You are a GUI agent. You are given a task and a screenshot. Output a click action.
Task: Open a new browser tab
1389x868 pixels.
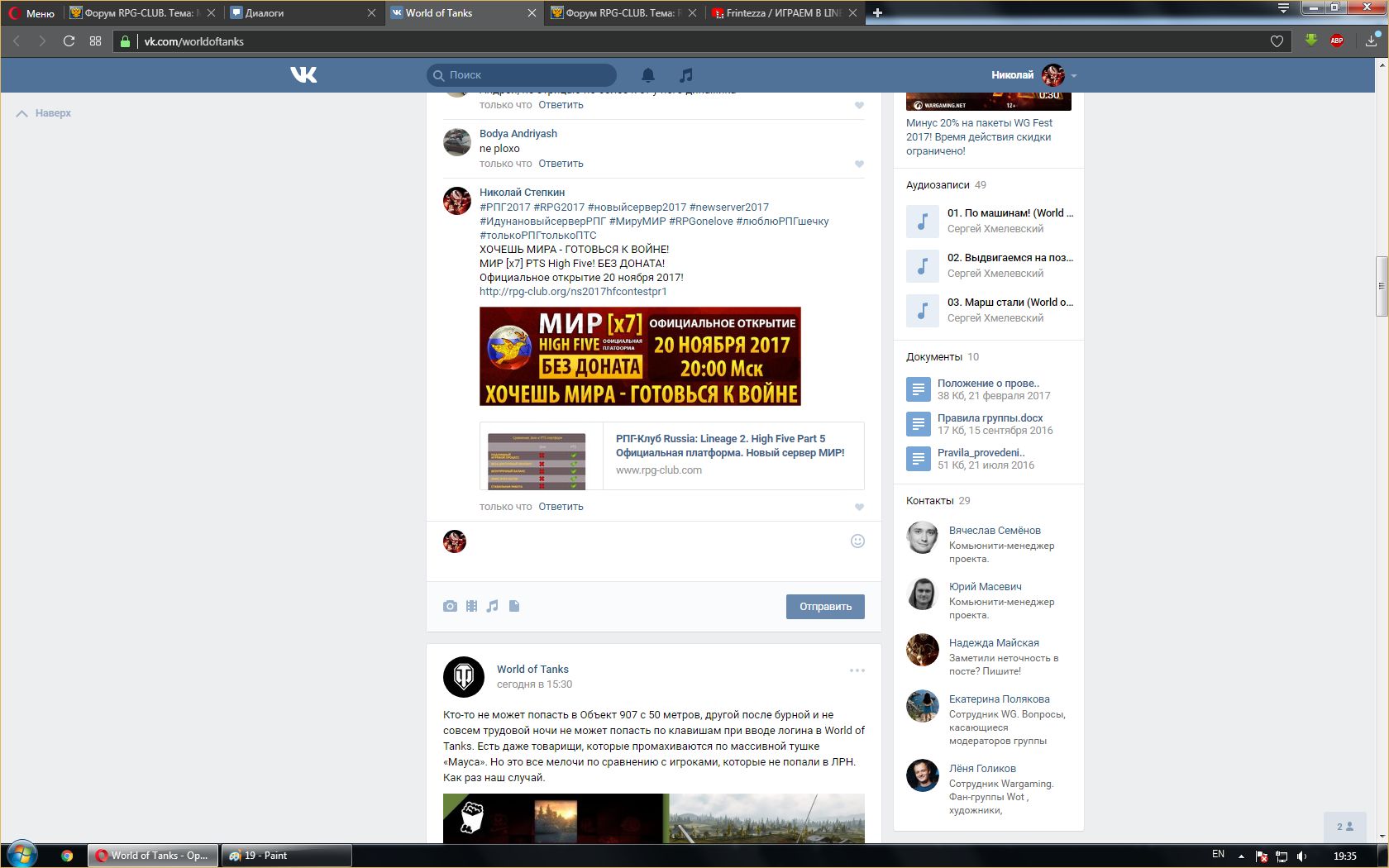click(877, 12)
